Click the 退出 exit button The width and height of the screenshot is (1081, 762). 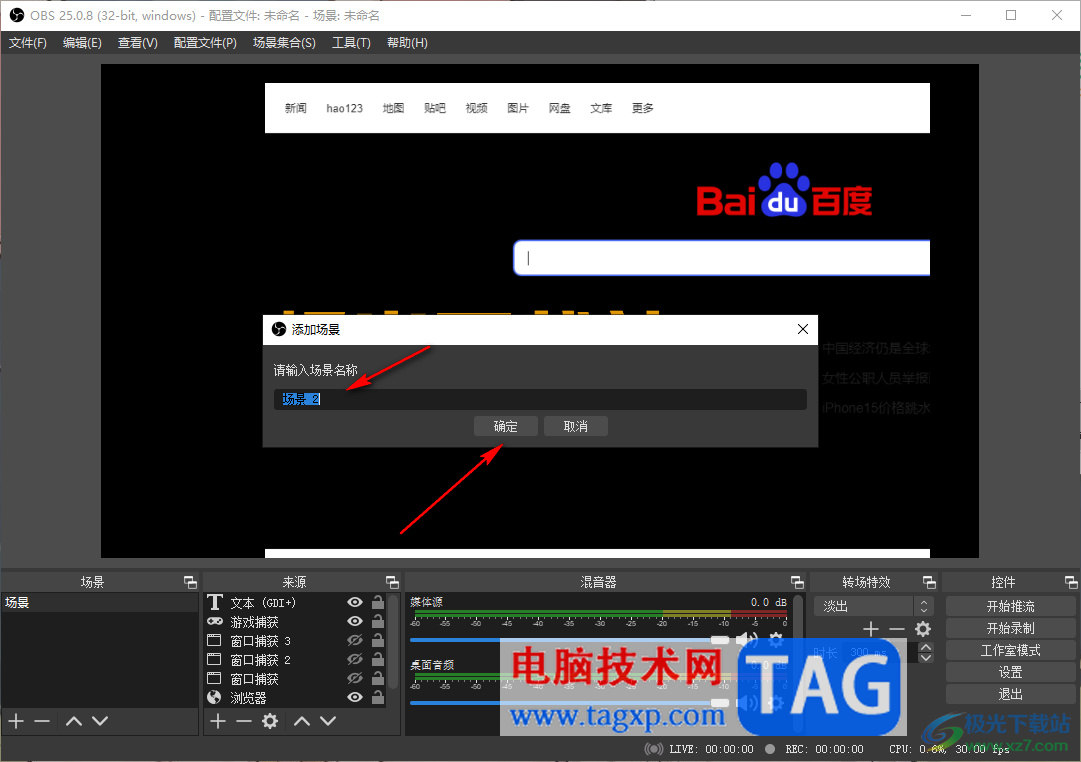1010,694
